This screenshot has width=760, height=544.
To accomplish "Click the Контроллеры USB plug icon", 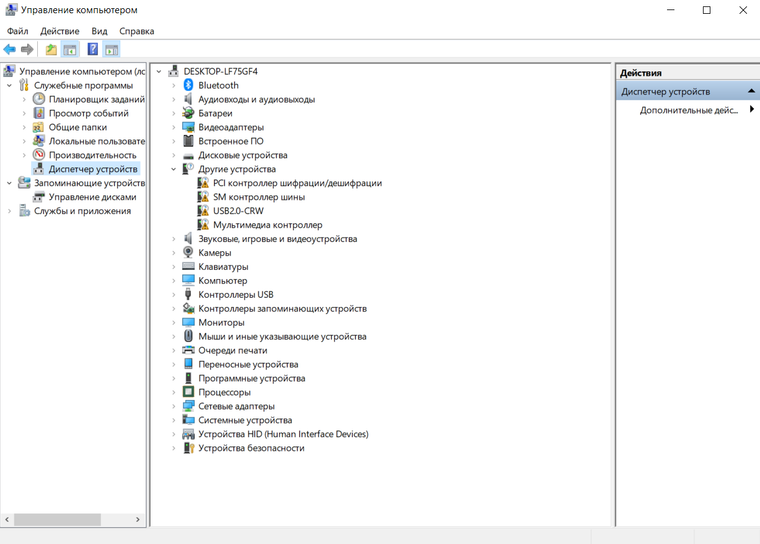I will coord(188,294).
